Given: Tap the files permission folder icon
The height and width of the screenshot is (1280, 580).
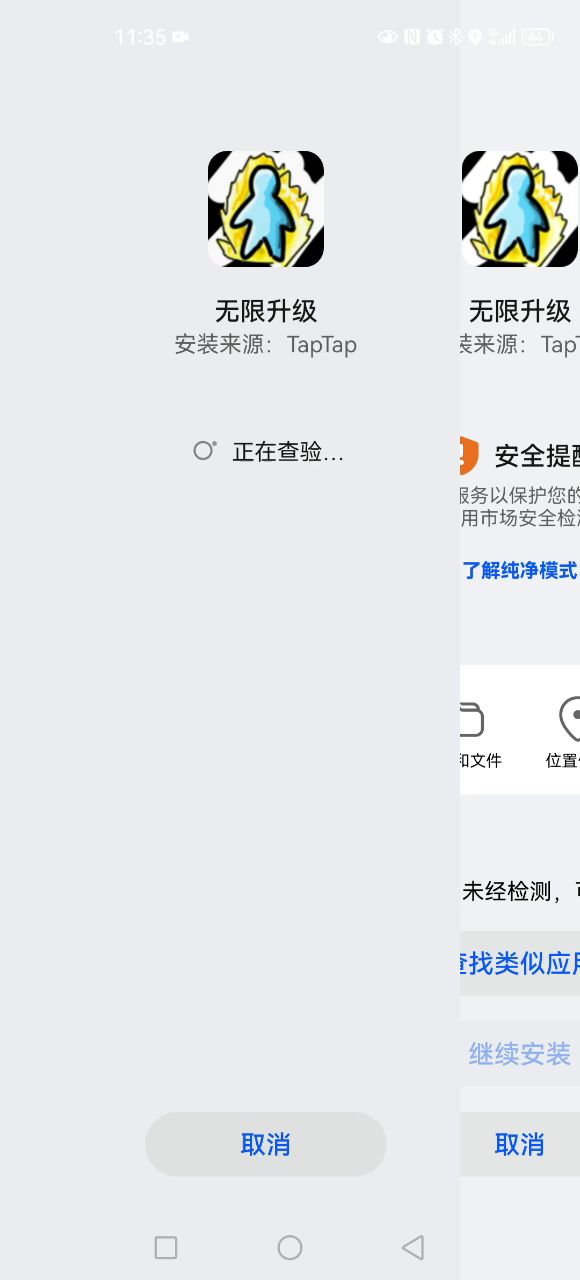Looking at the screenshot, I should (x=471, y=720).
